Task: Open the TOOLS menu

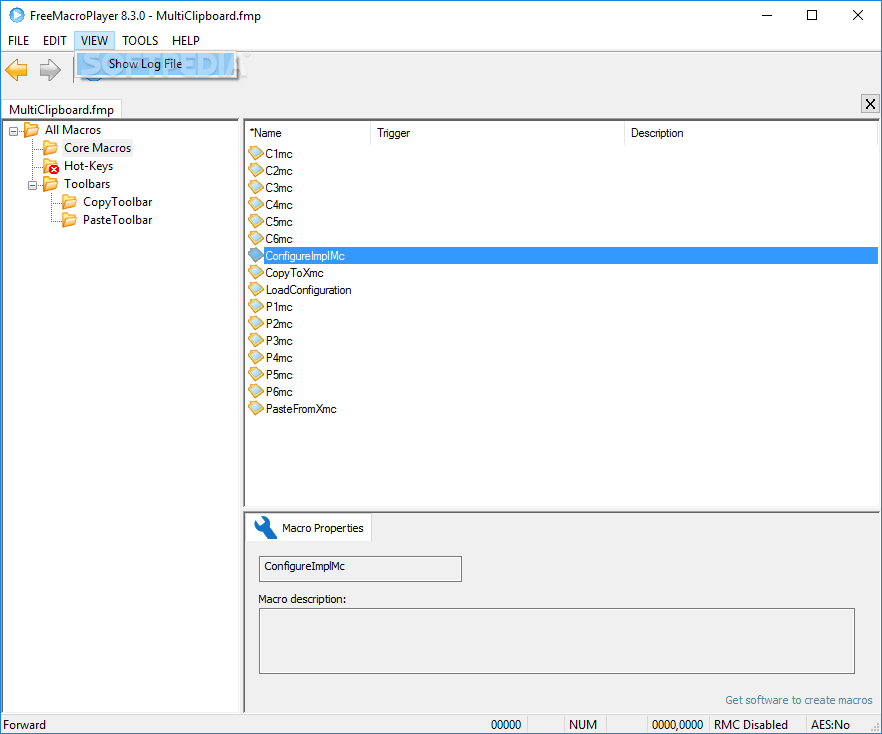Action: point(140,40)
